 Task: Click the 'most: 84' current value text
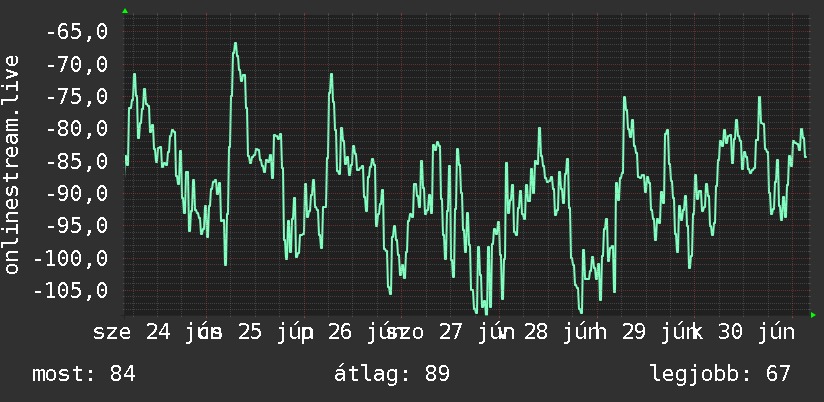coord(84,374)
